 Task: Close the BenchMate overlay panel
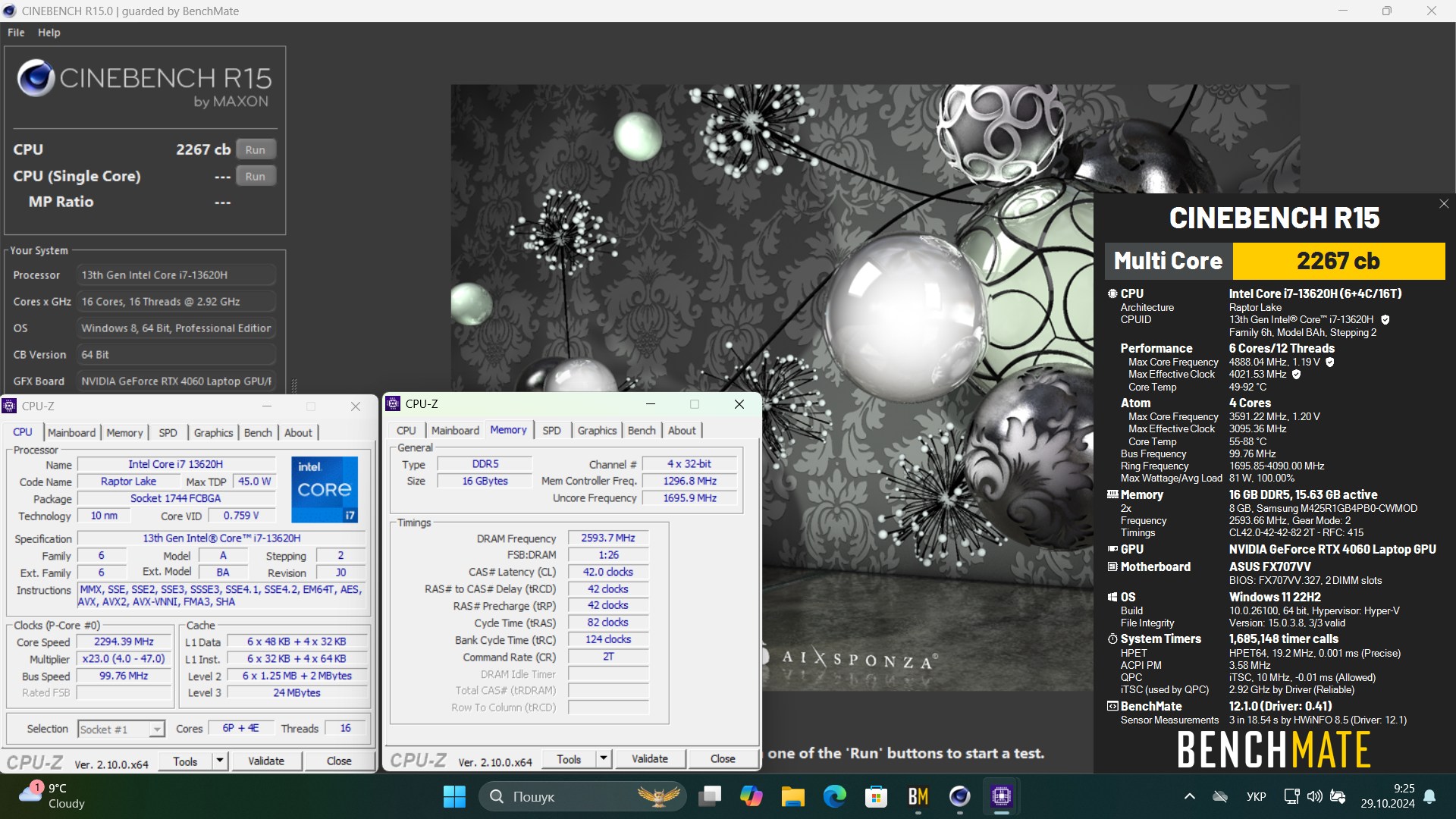(x=1444, y=204)
